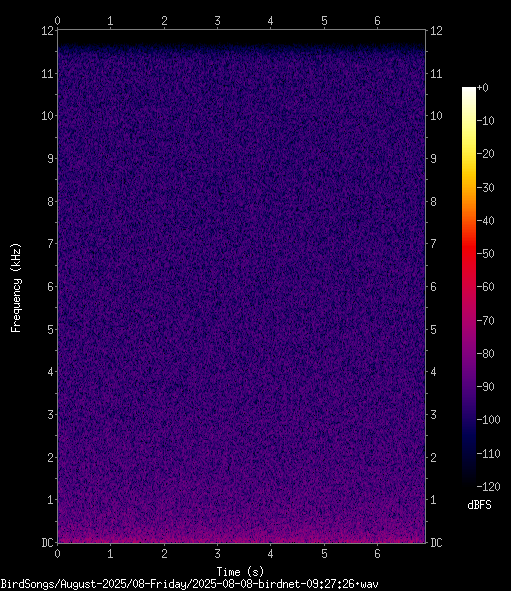Click the 1 kHz label on right axis

coord(433,500)
